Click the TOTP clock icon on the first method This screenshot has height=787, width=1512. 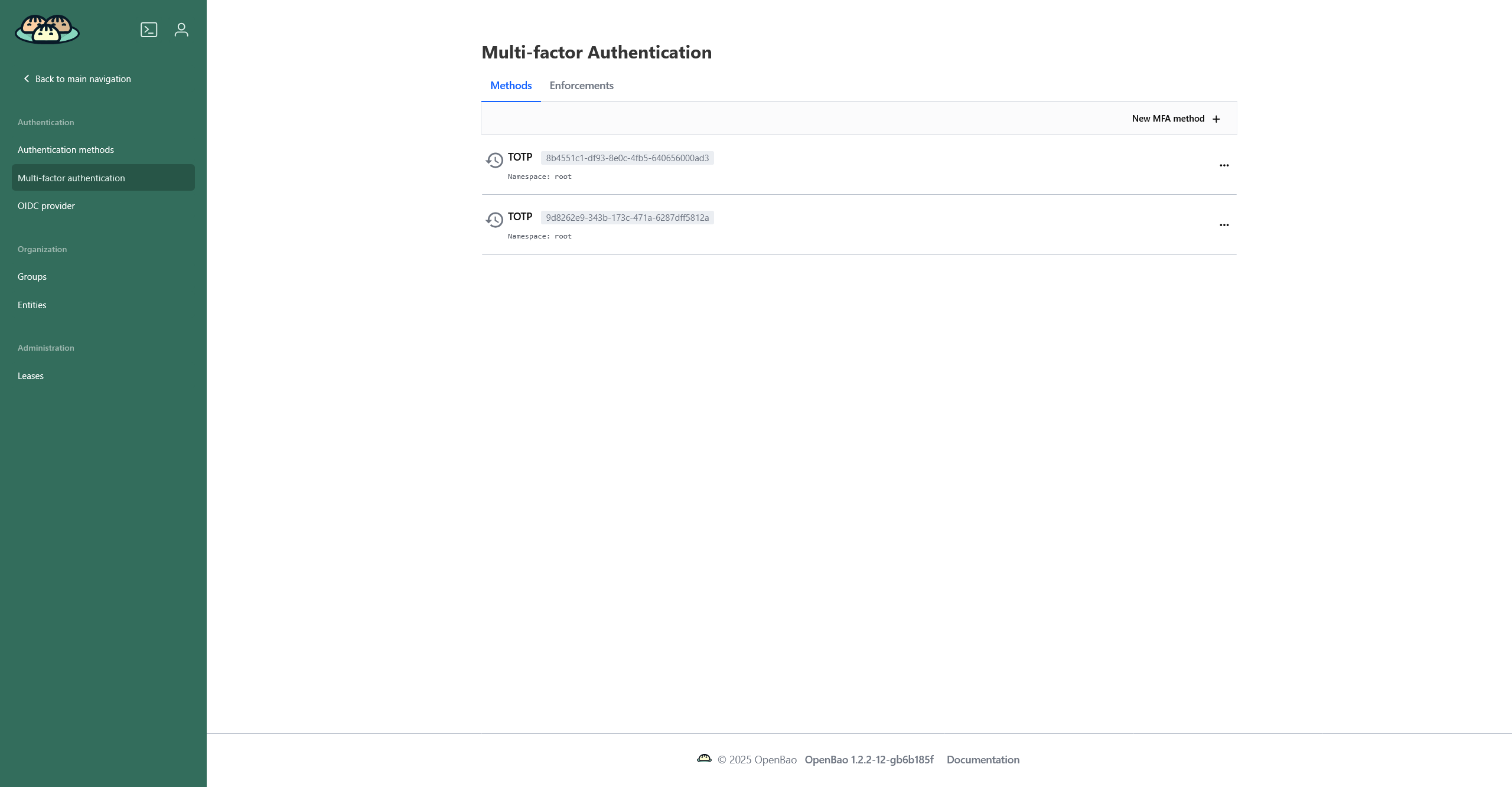pyautogui.click(x=494, y=160)
